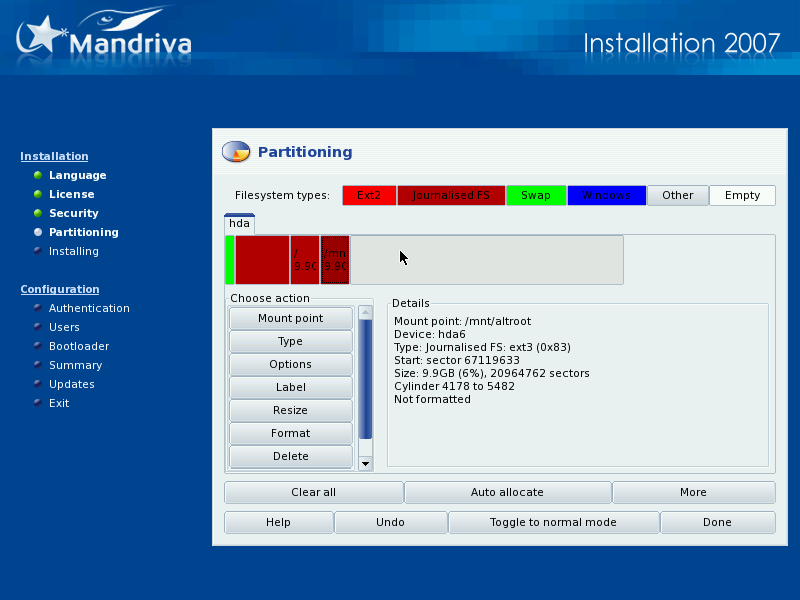Change the partition Type
The image size is (800, 600).
coord(291,341)
